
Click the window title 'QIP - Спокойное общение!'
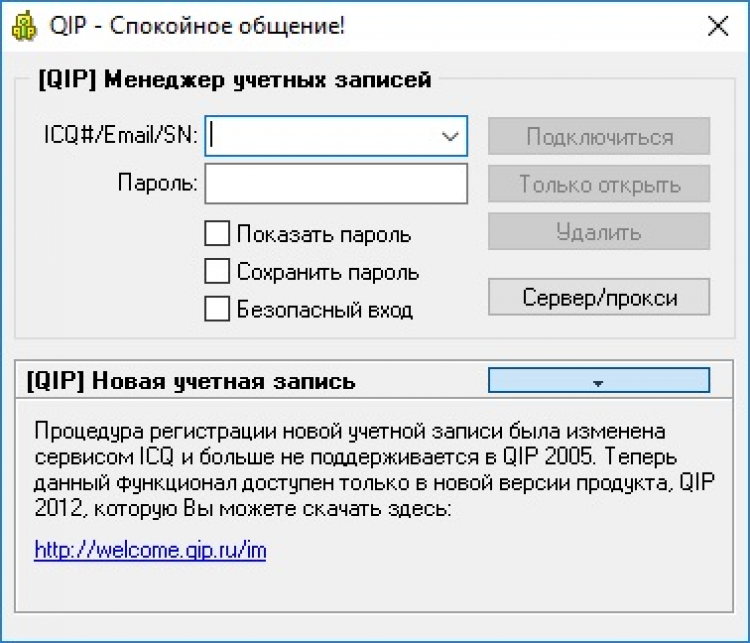point(198,27)
